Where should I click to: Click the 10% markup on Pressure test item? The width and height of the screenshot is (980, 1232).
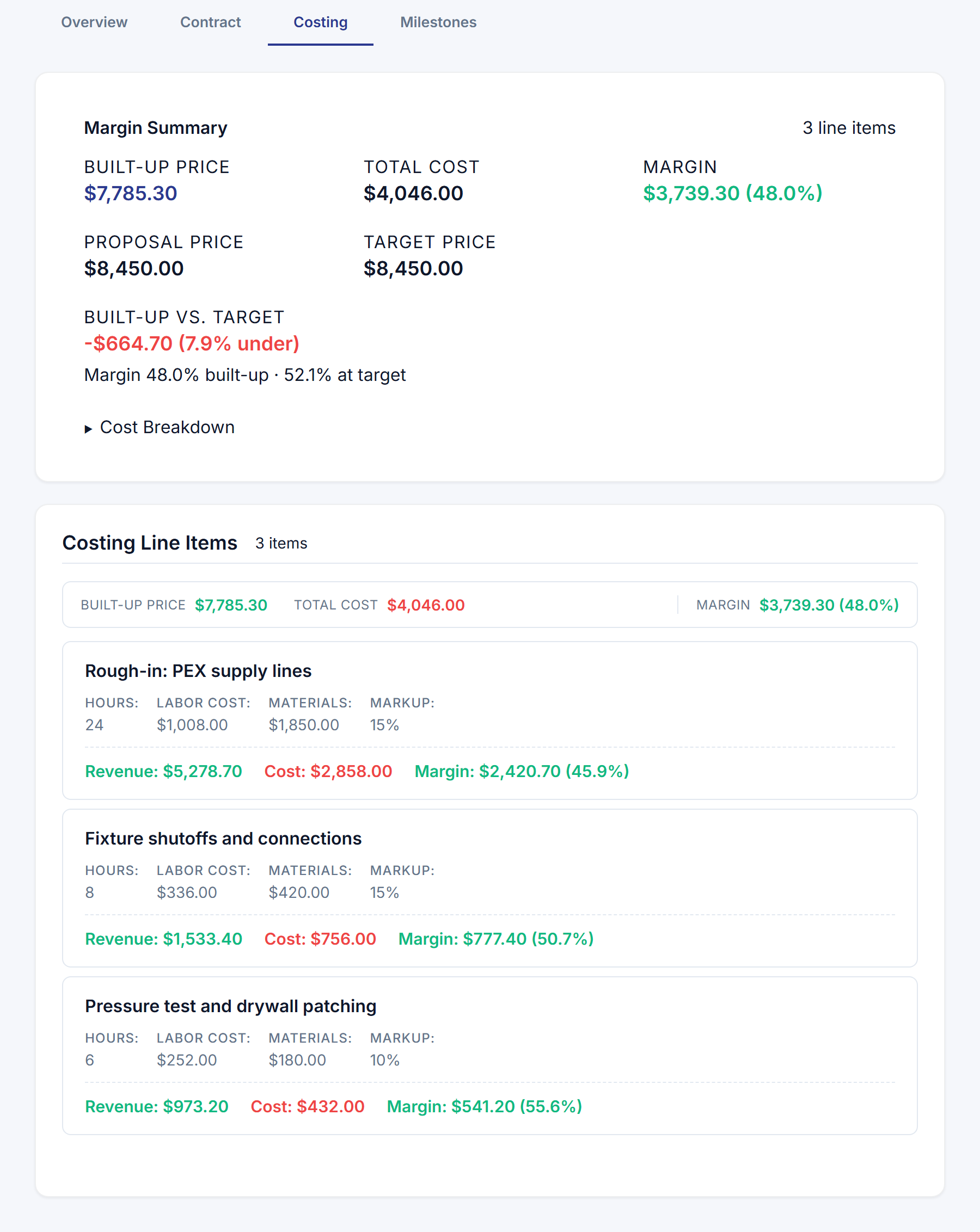pos(385,1060)
